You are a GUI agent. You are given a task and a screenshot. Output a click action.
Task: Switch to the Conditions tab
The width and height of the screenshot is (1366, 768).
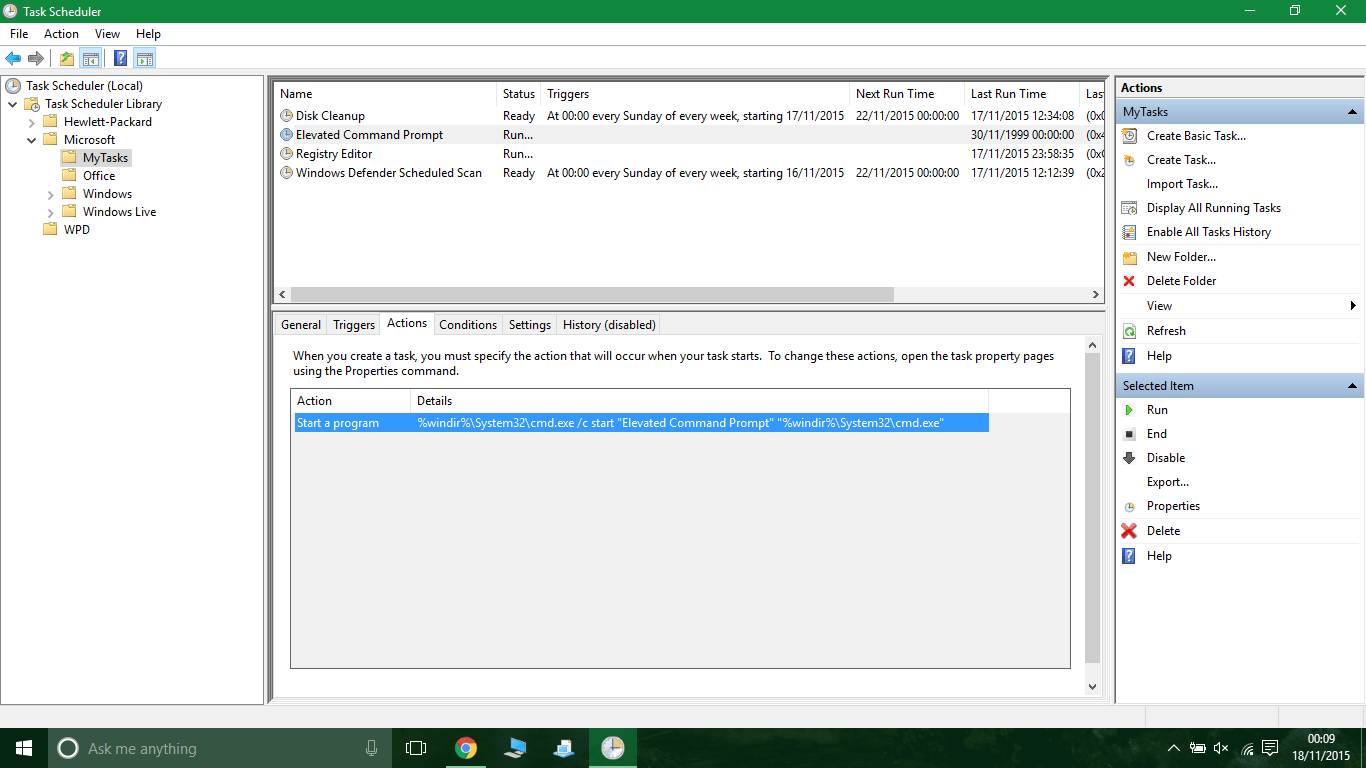point(467,324)
